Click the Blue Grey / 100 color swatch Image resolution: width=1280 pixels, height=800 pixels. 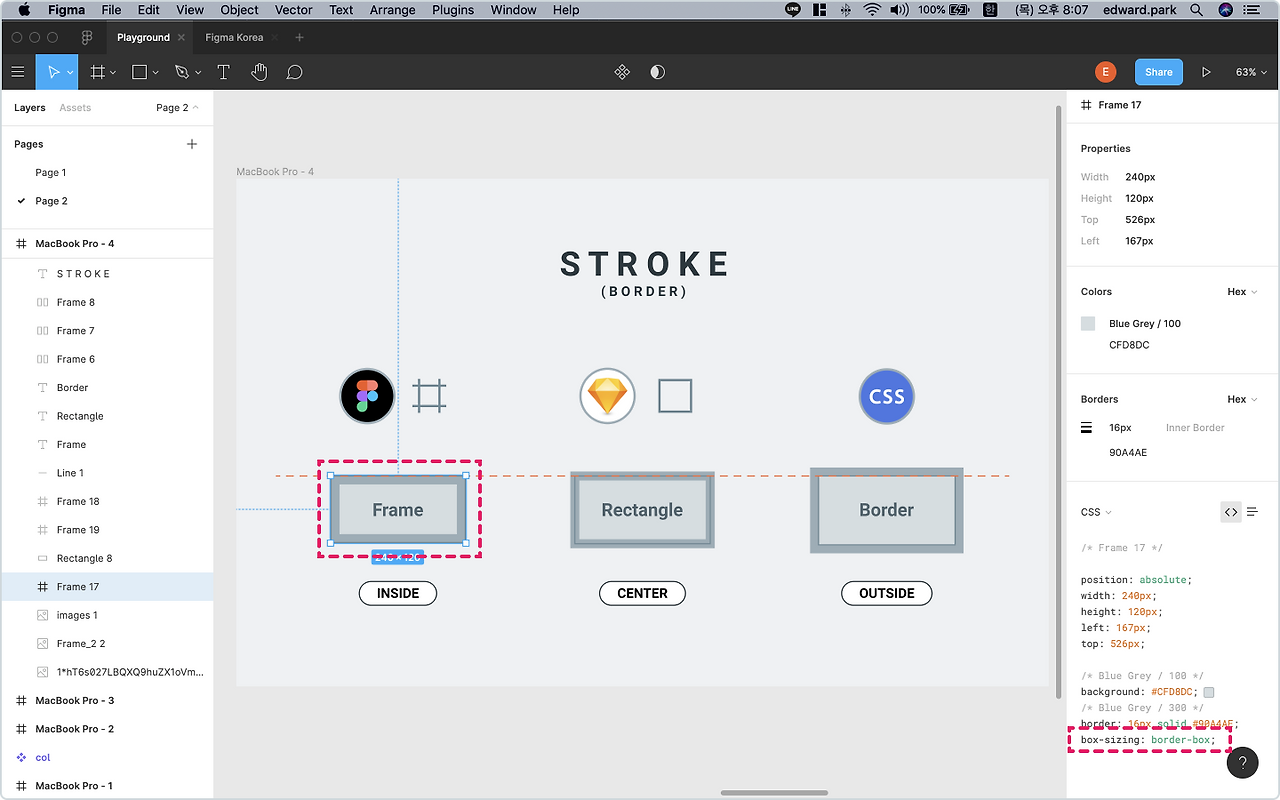point(1087,323)
